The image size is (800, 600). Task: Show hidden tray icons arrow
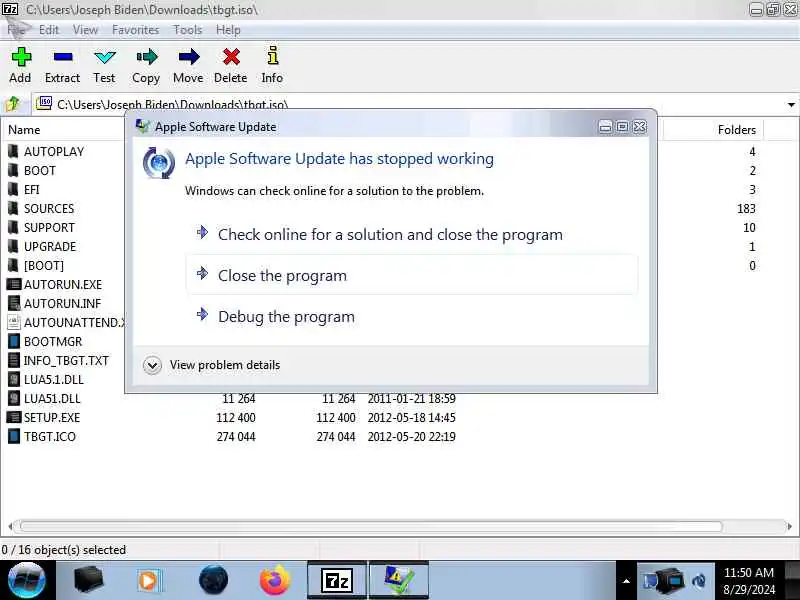(626, 581)
